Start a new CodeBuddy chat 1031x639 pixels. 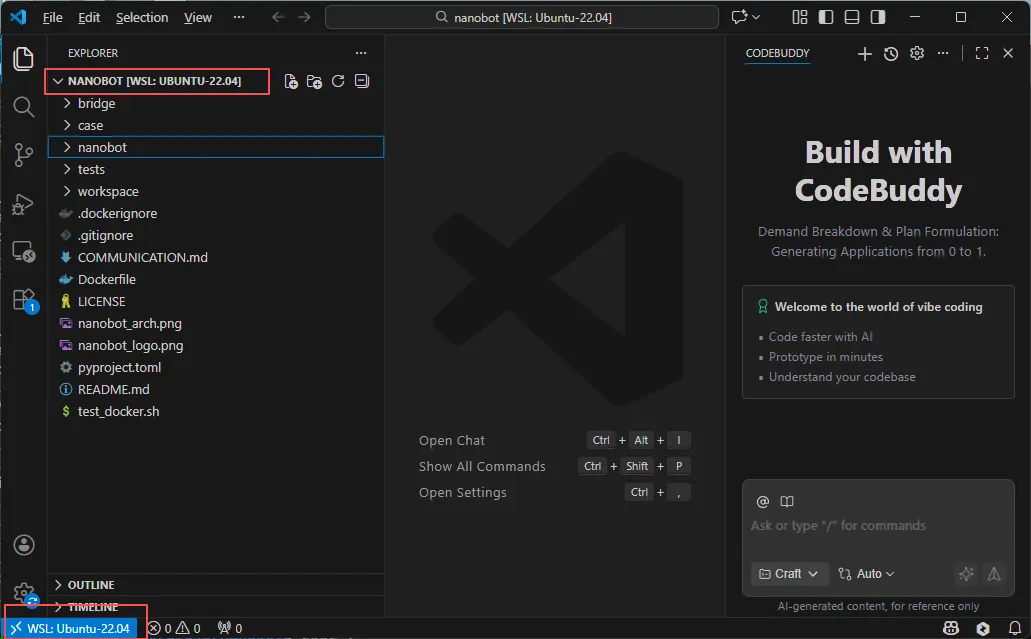[865, 54]
